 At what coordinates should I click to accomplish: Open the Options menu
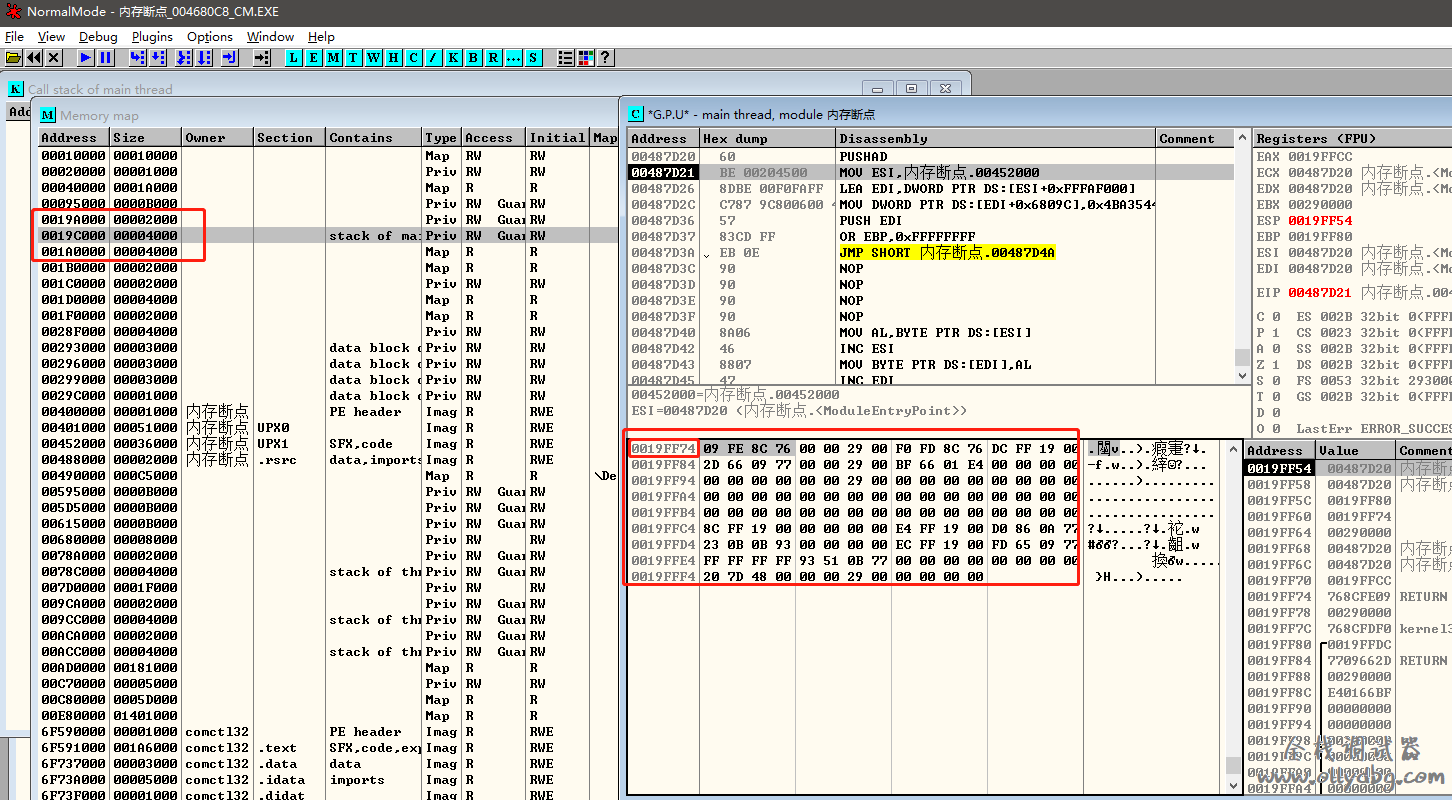tap(210, 36)
